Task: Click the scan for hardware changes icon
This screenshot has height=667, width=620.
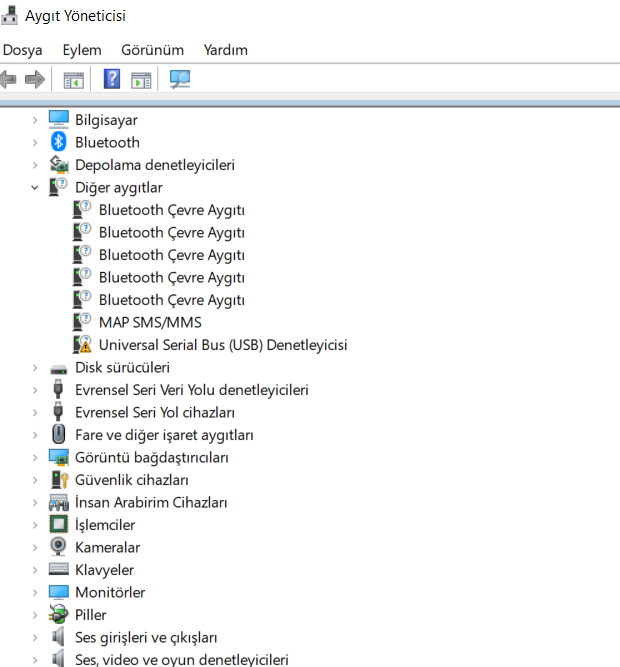Action: pyautogui.click(x=180, y=79)
